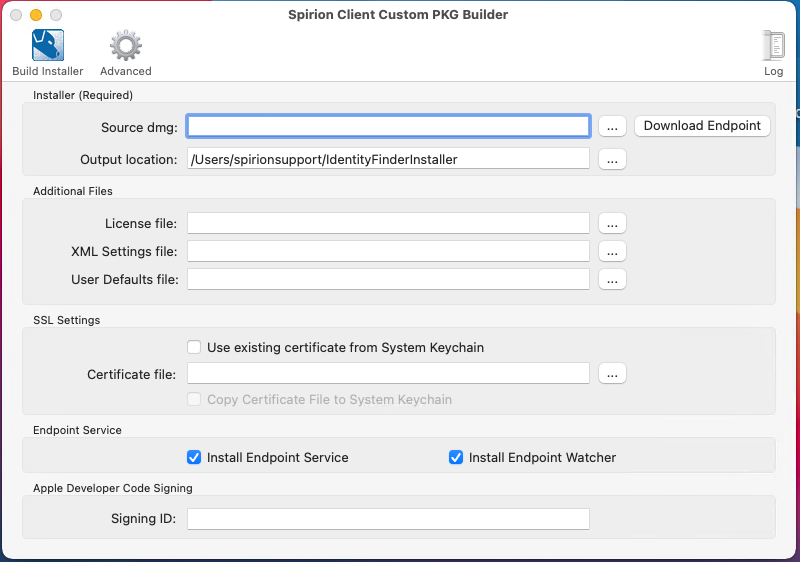
Task: Browse for a License file
Action: pyautogui.click(x=613, y=223)
